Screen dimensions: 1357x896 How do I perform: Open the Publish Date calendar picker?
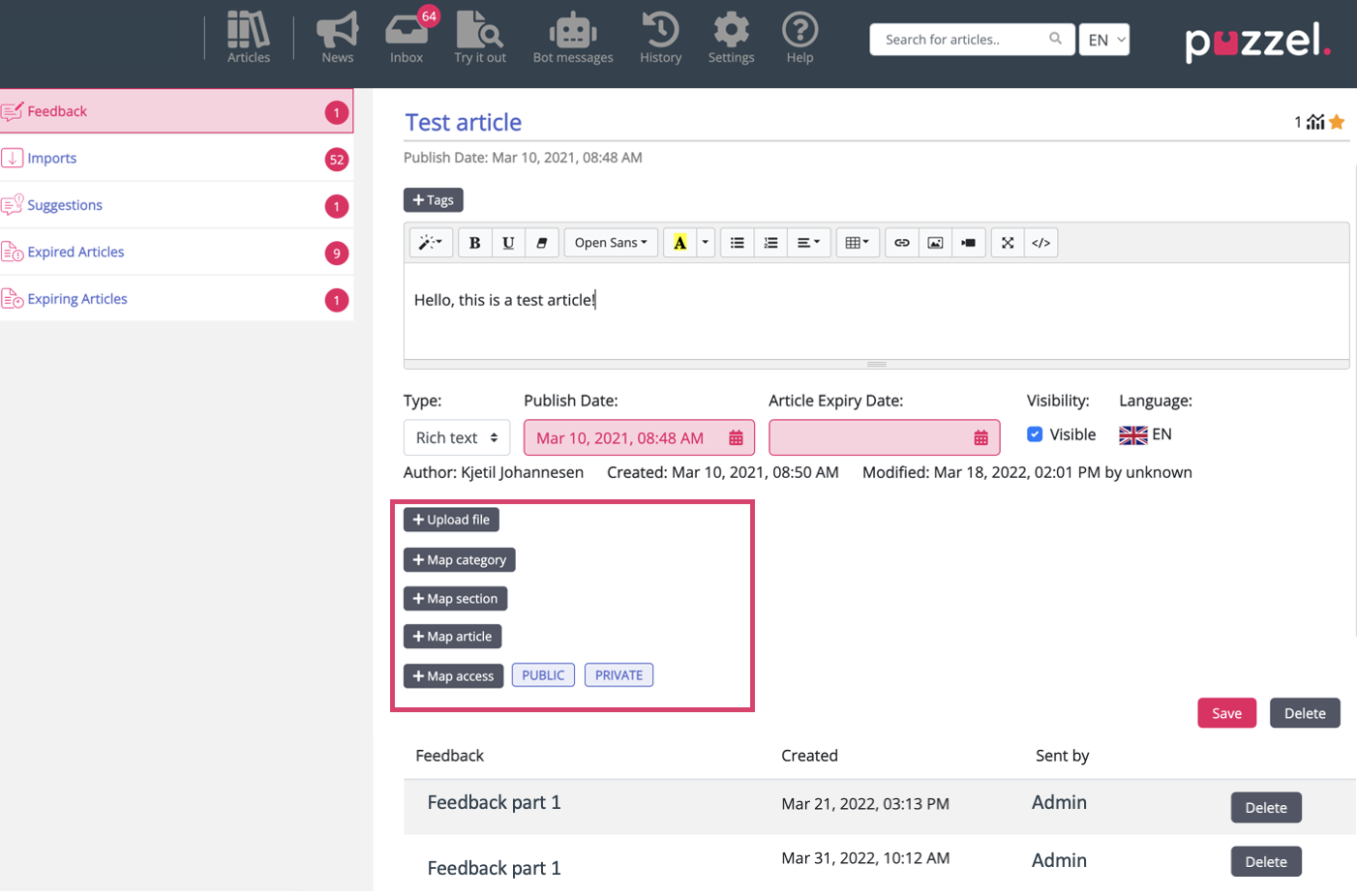tap(736, 438)
